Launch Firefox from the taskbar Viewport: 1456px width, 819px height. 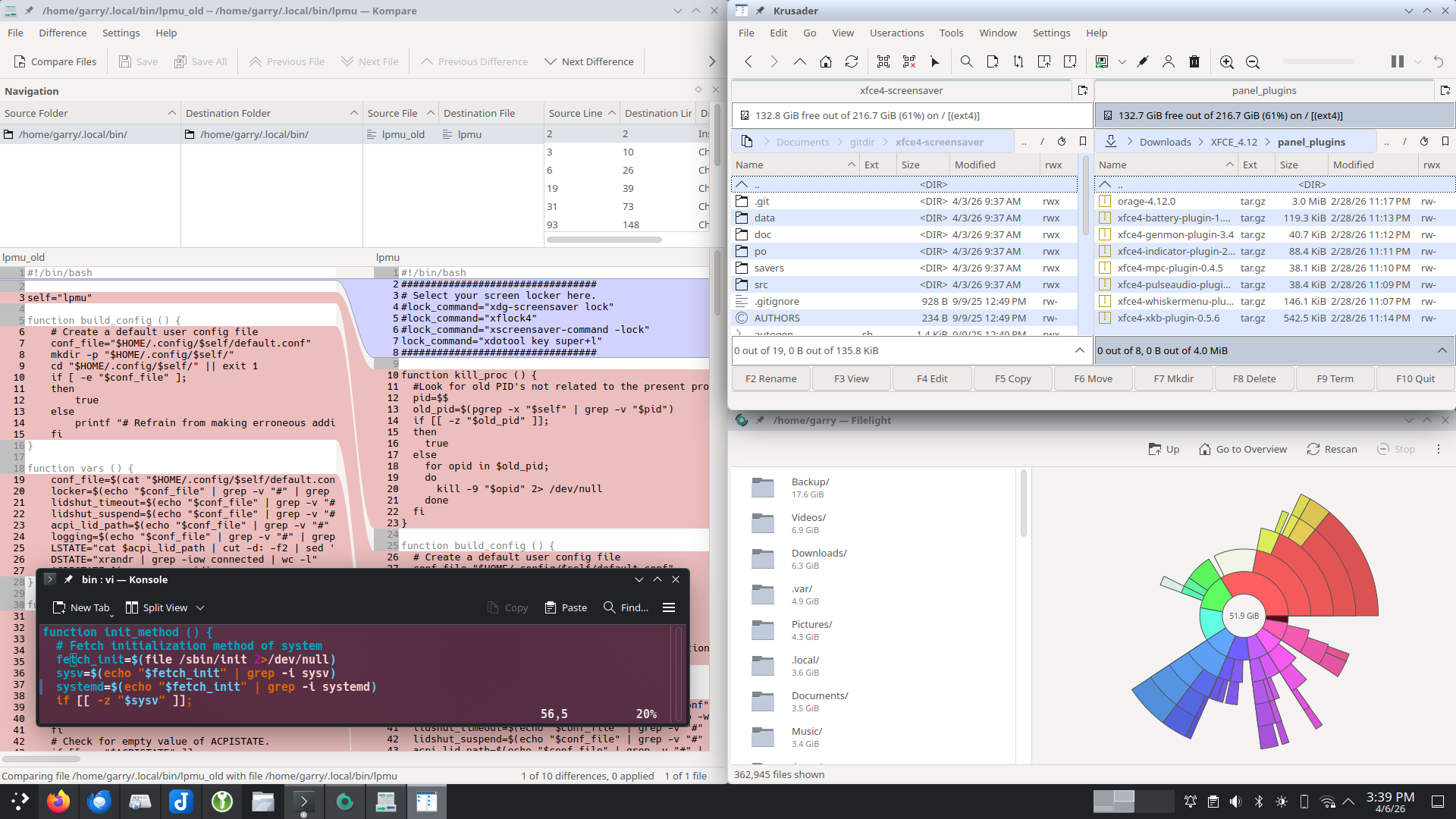[x=58, y=802]
